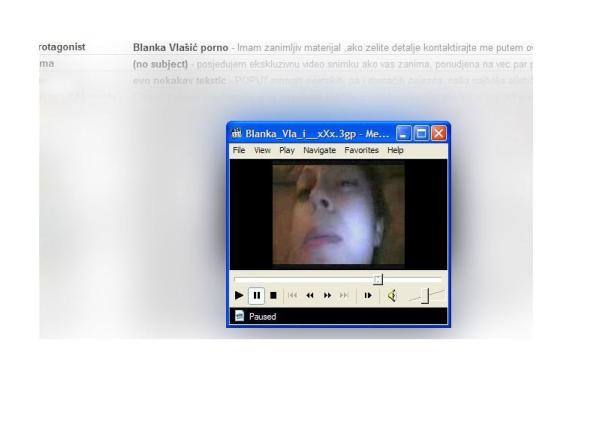This screenshot has height=433, width=600.
Task: Step forward one frame
Action: coord(368,295)
